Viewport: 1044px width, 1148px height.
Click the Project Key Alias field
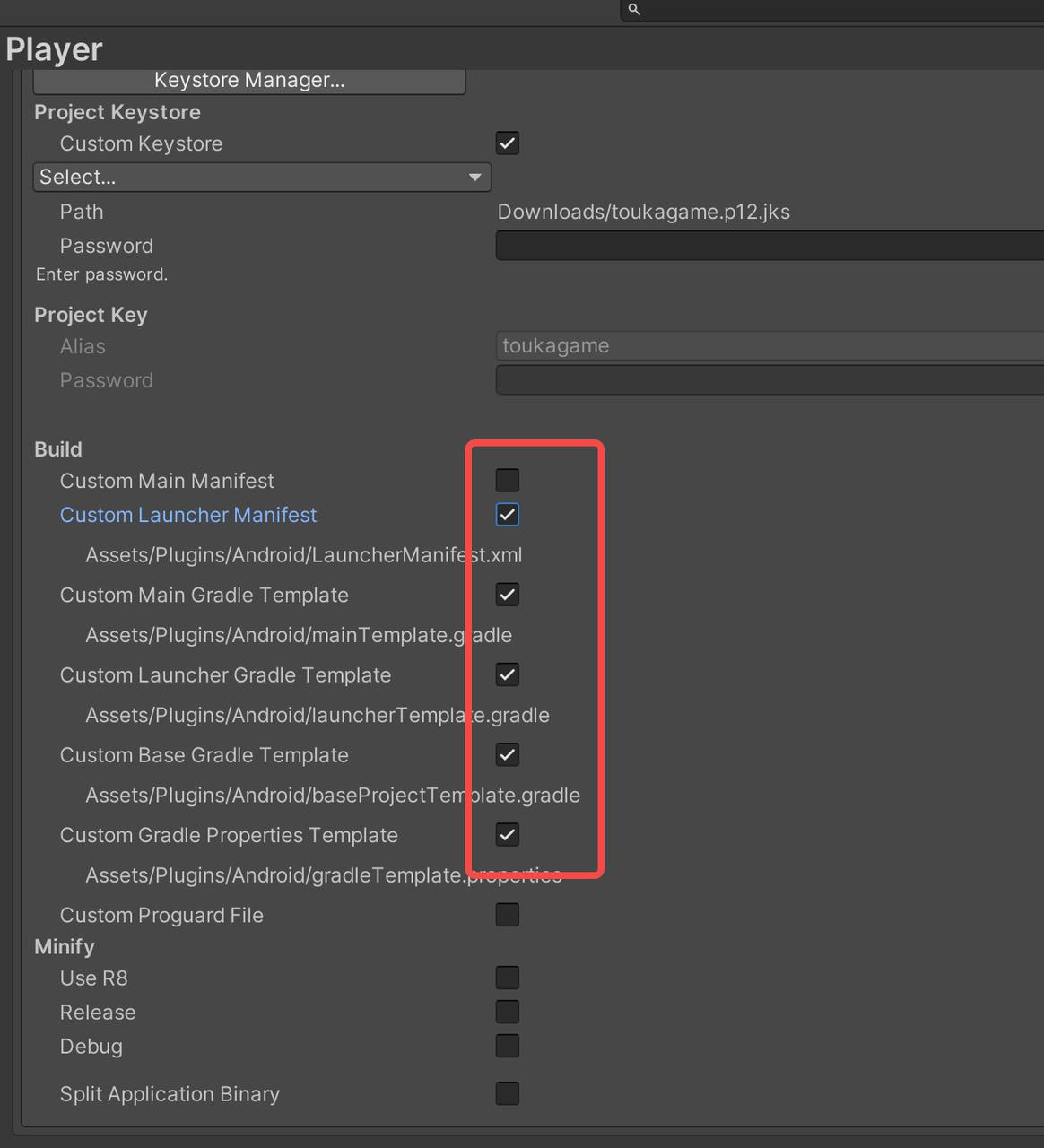770,346
